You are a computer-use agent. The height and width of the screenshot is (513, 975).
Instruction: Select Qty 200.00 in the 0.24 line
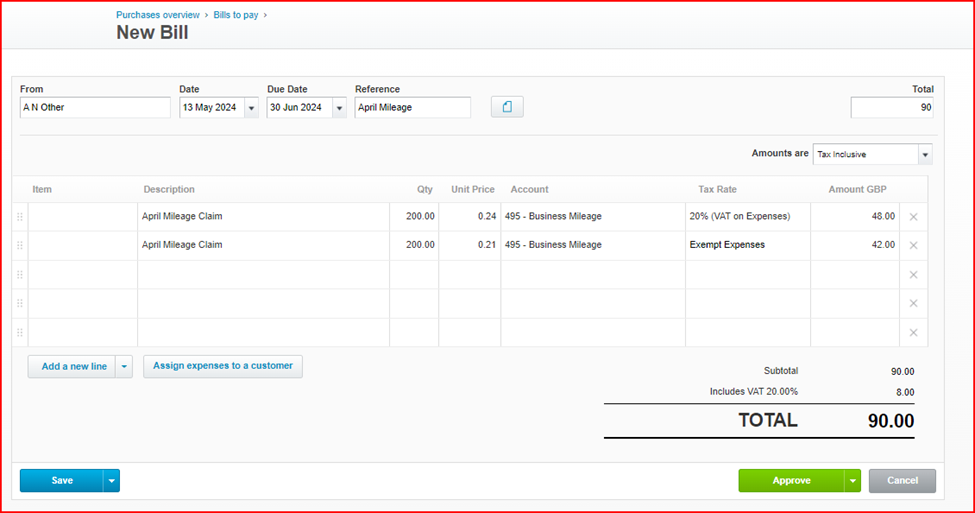414,216
